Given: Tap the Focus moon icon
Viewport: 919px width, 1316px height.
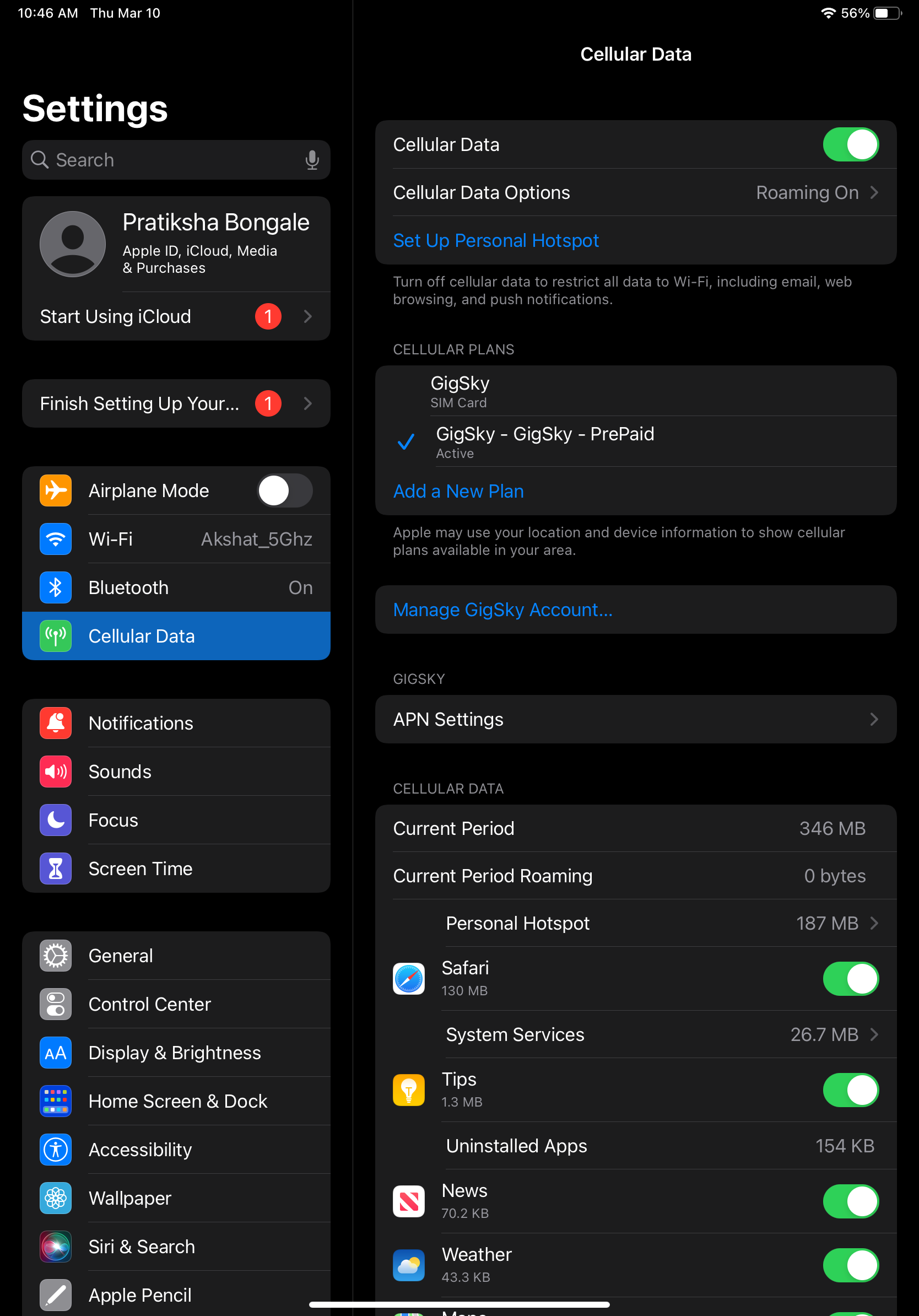Looking at the screenshot, I should [56, 820].
